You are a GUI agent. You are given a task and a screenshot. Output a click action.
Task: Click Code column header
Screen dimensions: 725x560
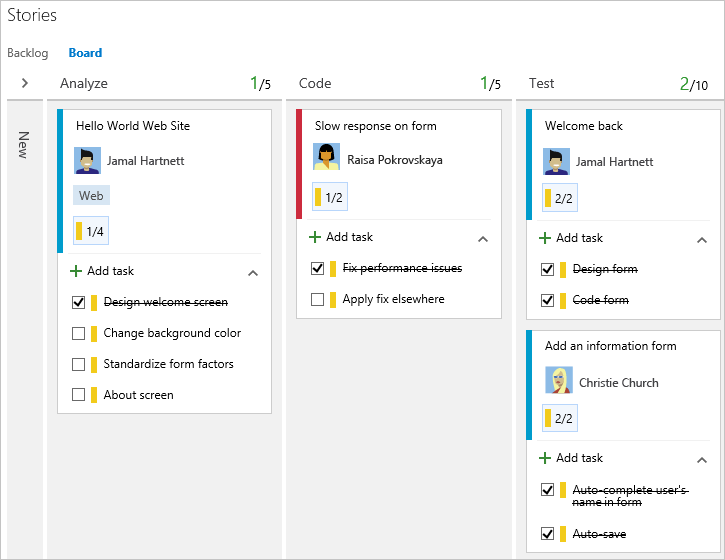pyautogui.click(x=315, y=83)
